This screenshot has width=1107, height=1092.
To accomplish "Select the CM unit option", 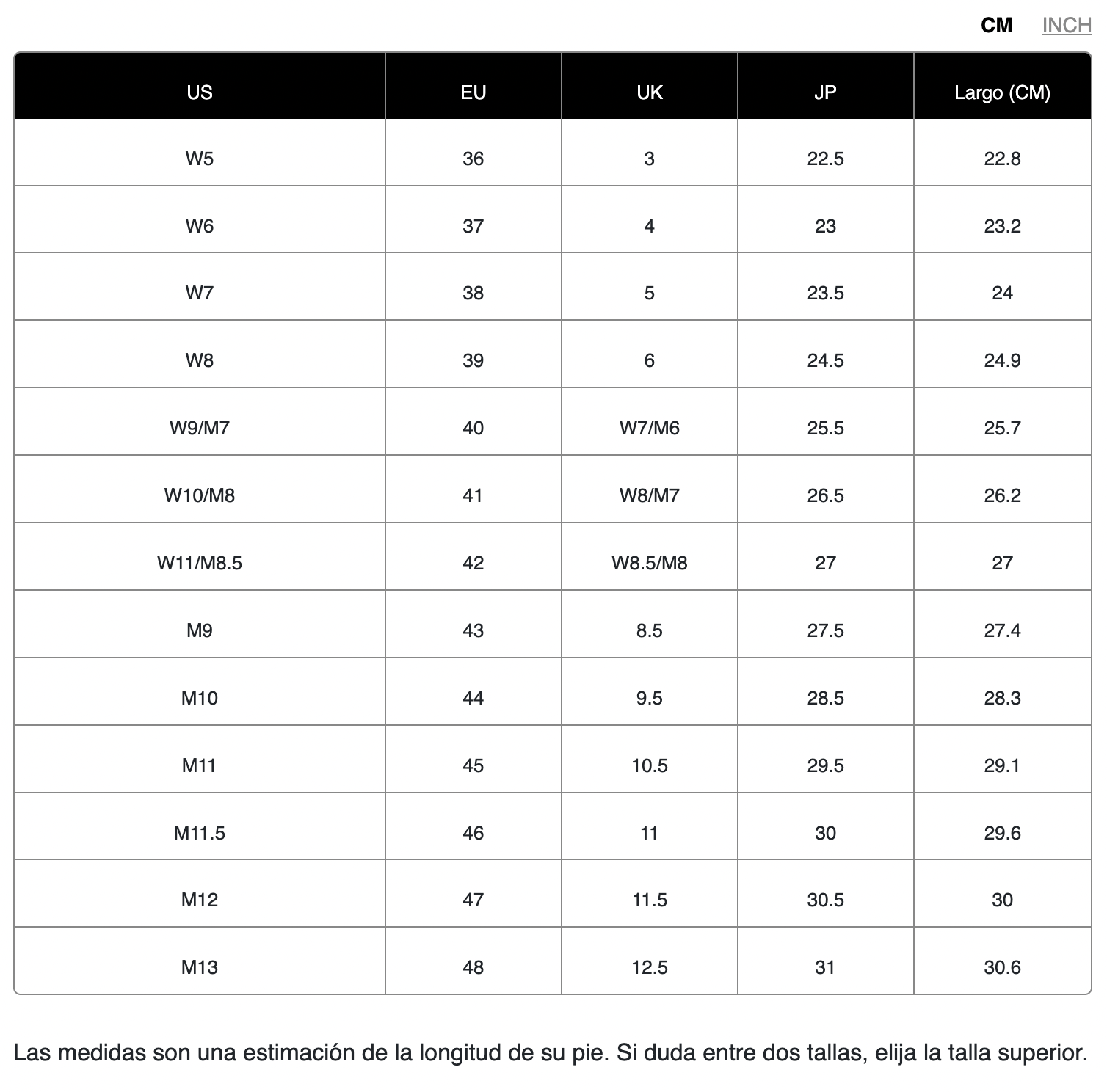I will (x=996, y=26).
